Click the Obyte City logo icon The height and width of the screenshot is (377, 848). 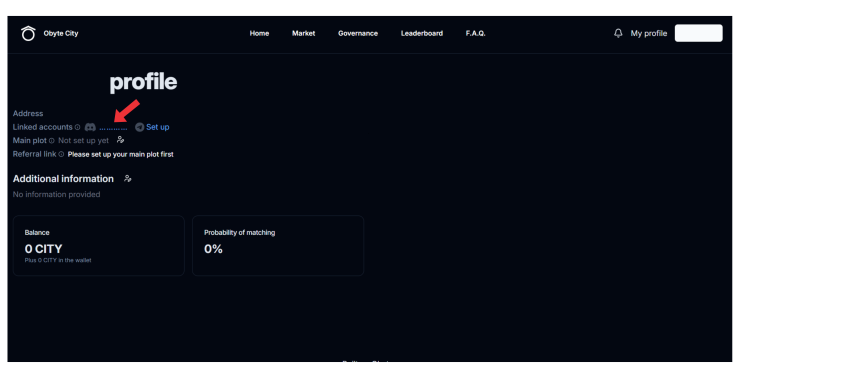(x=28, y=34)
